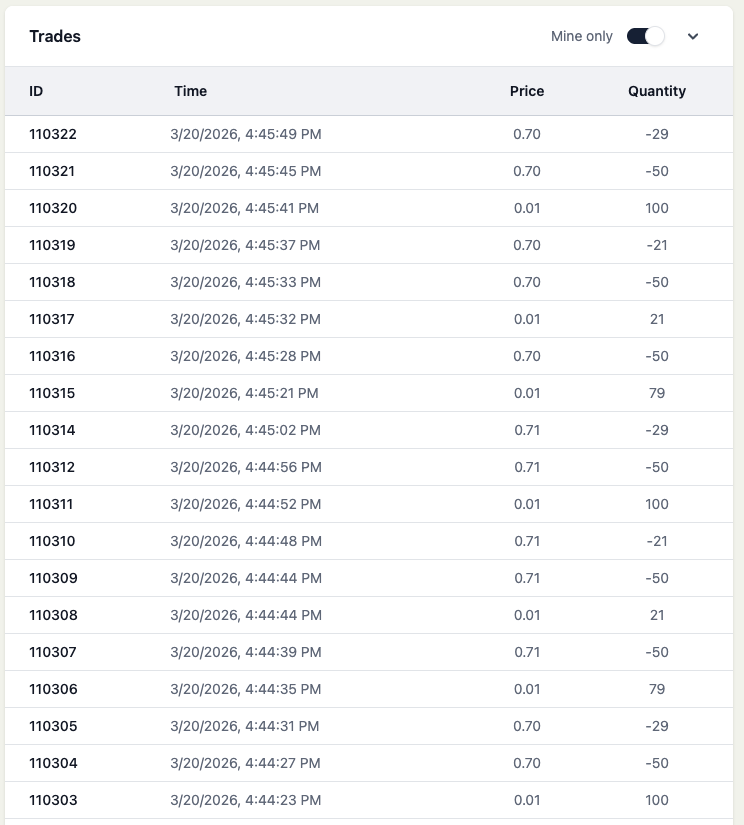
Task: Click the time 4:45:28 PM cell
Action: 246,356
